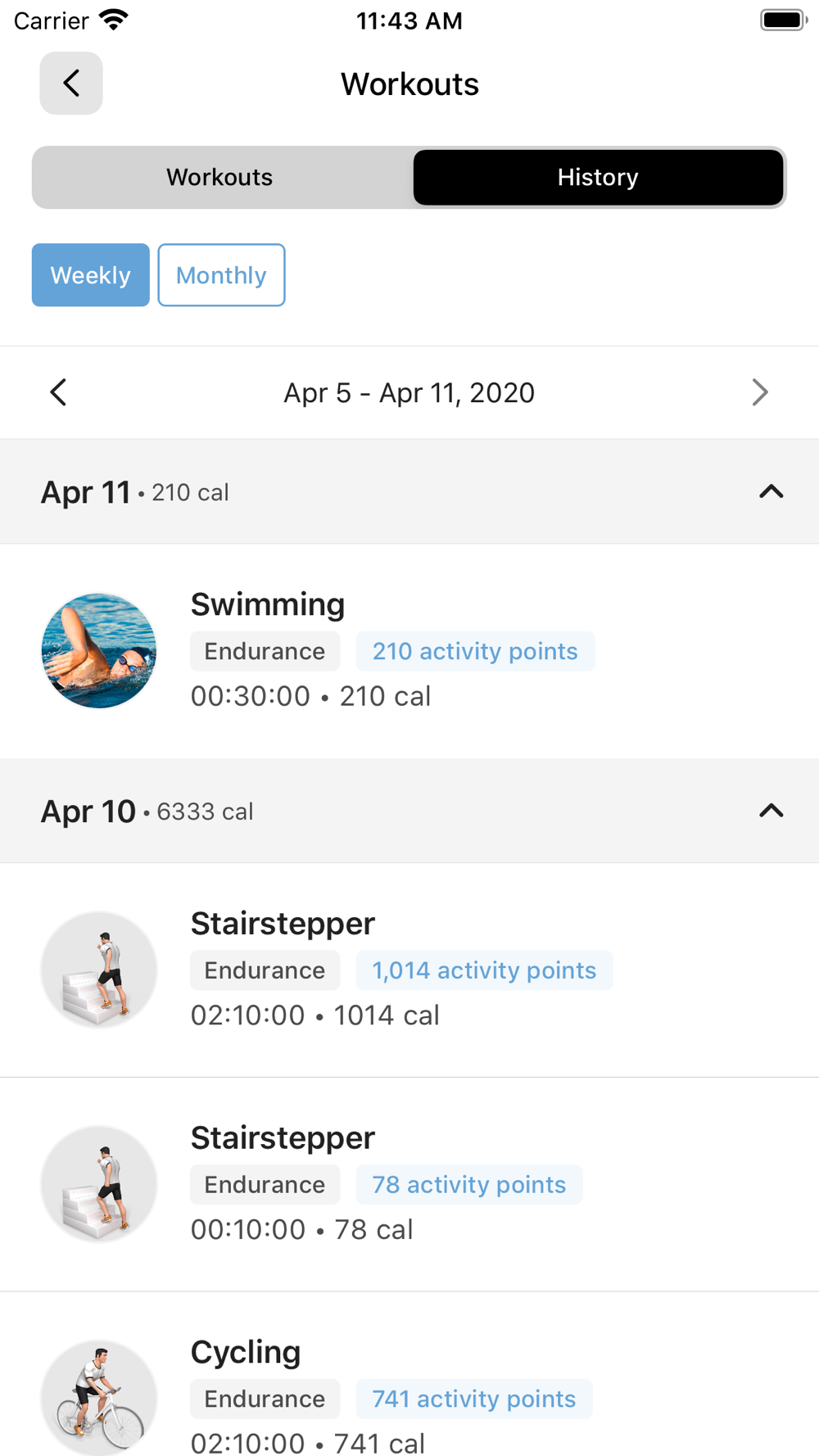
Task: Tap the Wi-Fi status icon
Action: click(x=114, y=20)
